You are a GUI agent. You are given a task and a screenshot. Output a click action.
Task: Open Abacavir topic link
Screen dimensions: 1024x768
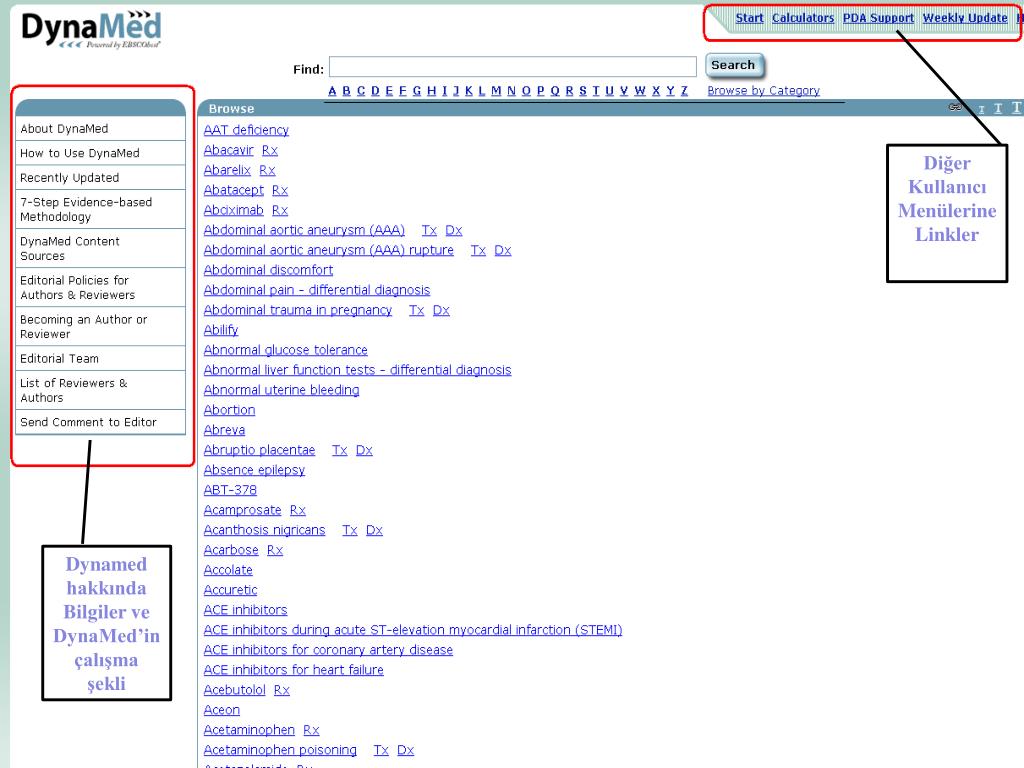click(x=229, y=150)
